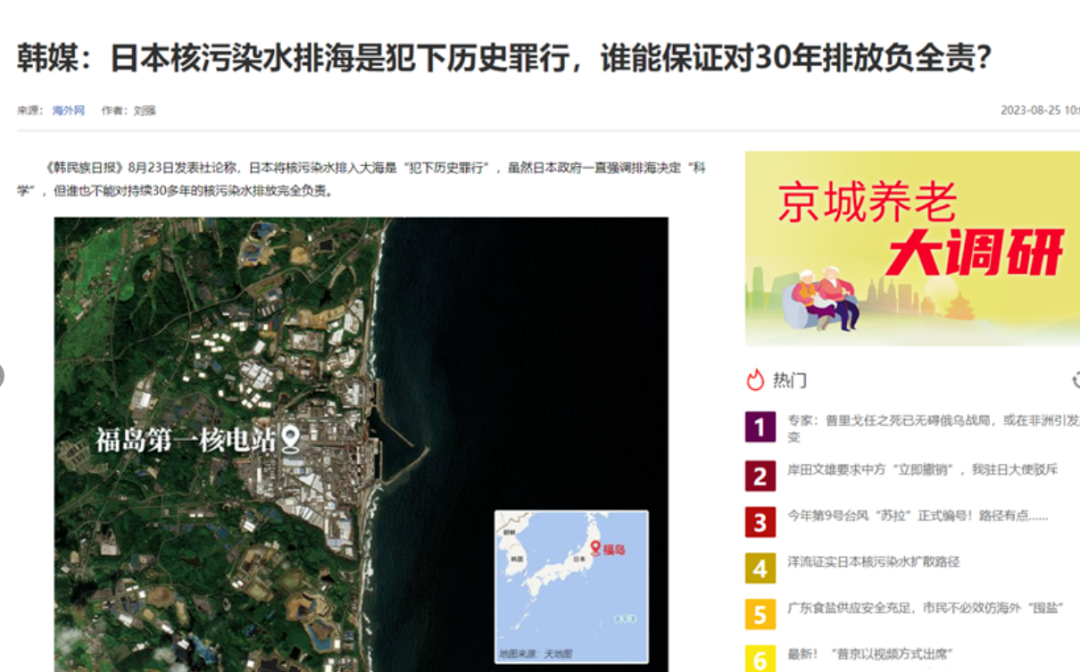Open the 洋流证实日本核污染水扩散路径 article
Screen dimensions: 1080x672
coord(873,562)
